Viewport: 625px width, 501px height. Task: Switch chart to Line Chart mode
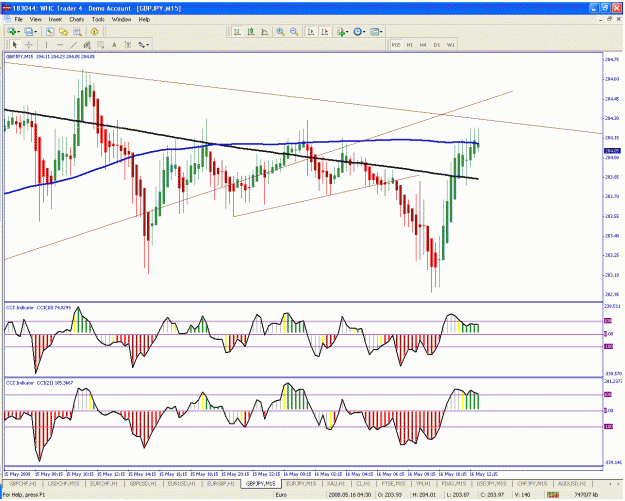point(264,31)
